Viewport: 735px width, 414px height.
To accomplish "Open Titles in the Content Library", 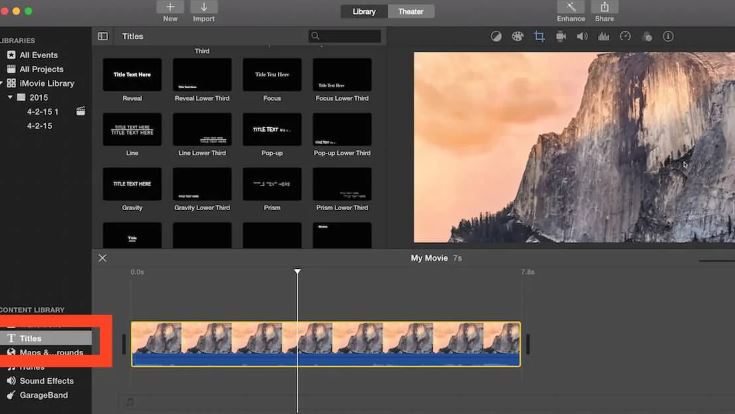I will click(46, 338).
